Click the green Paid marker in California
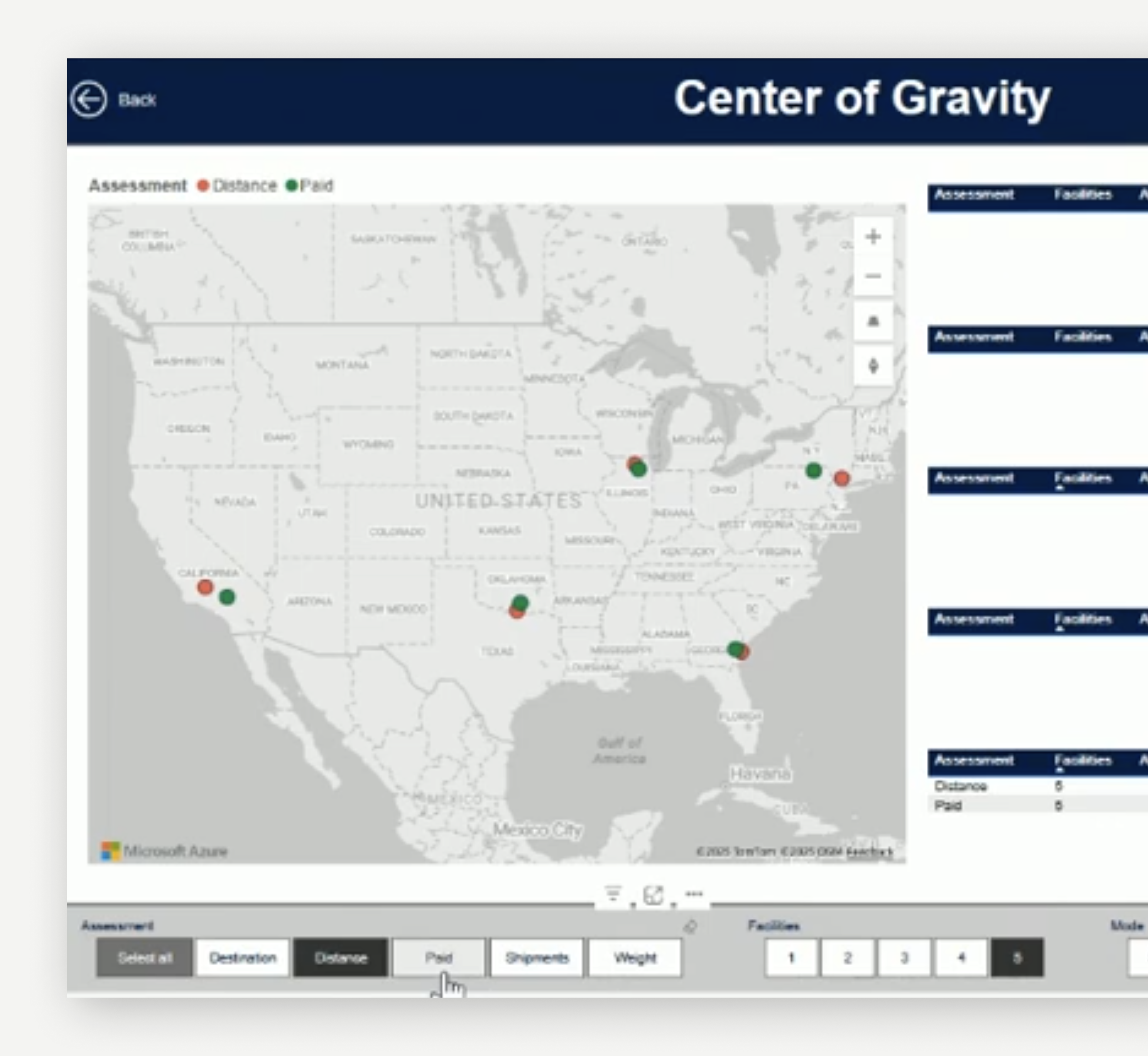The width and height of the screenshot is (1148, 1056). pyautogui.click(x=227, y=597)
